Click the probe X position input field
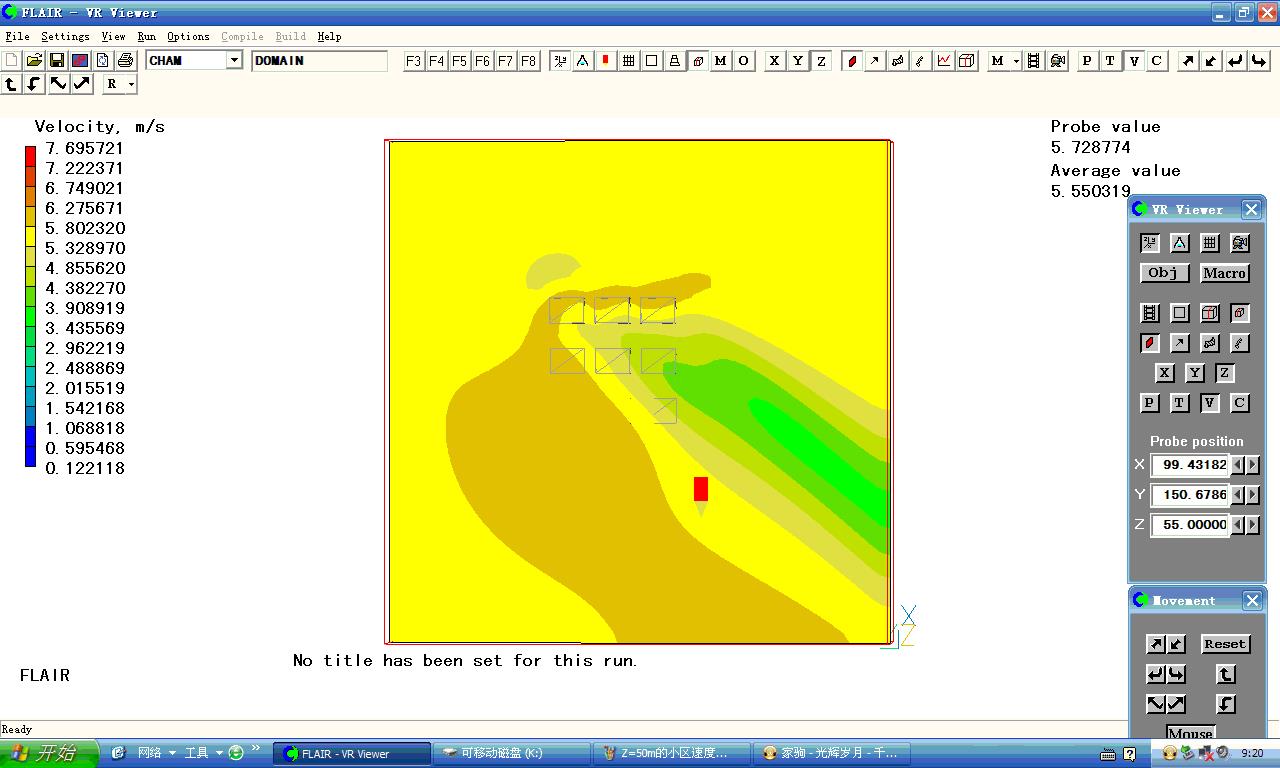Screen dimensions: 1280x768 click(x=1189, y=465)
